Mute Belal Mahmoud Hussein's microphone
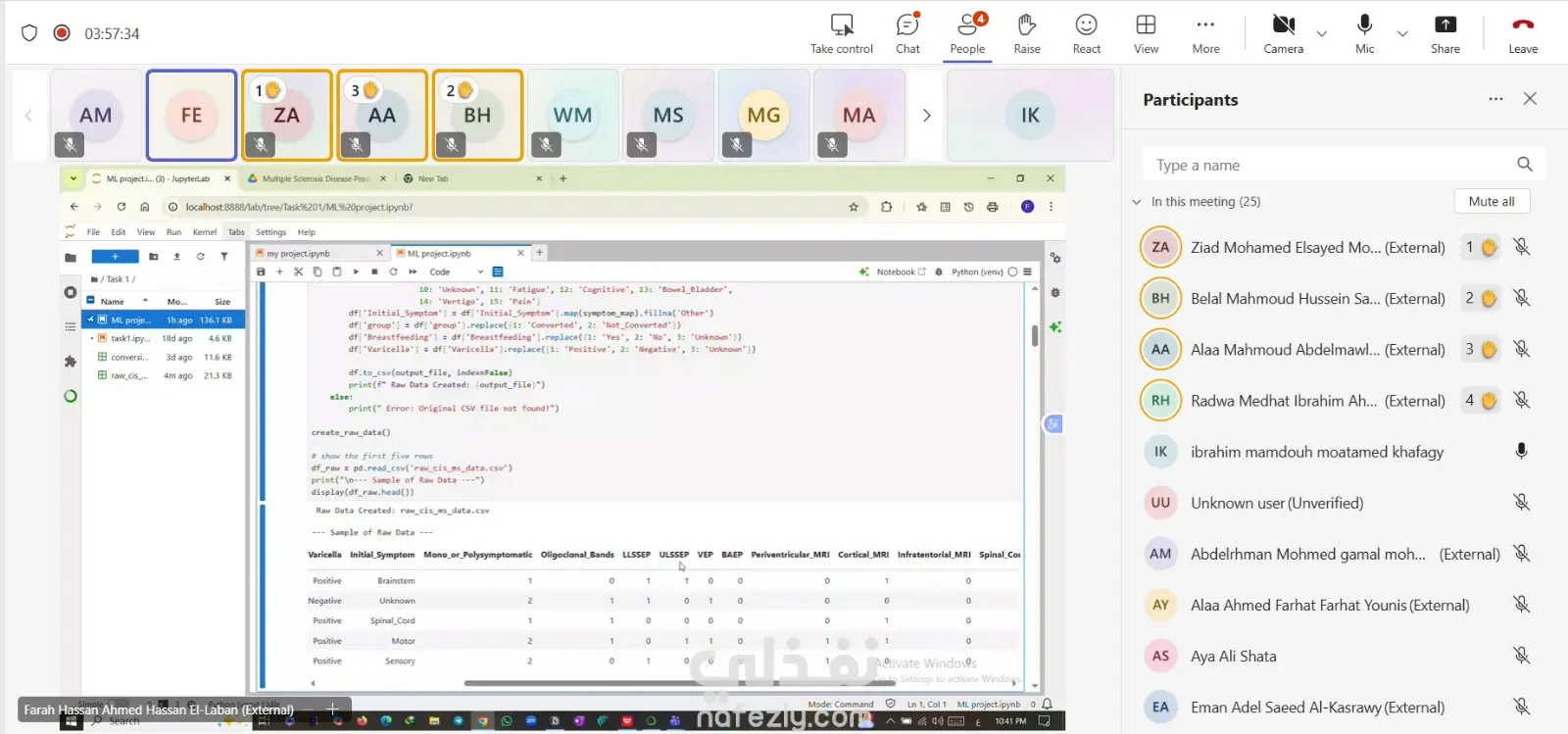 pyautogui.click(x=1521, y=298)
